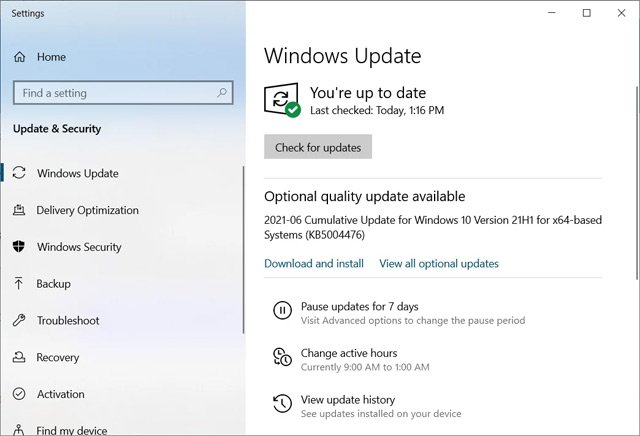Click the update history icon

coord(282,404)
